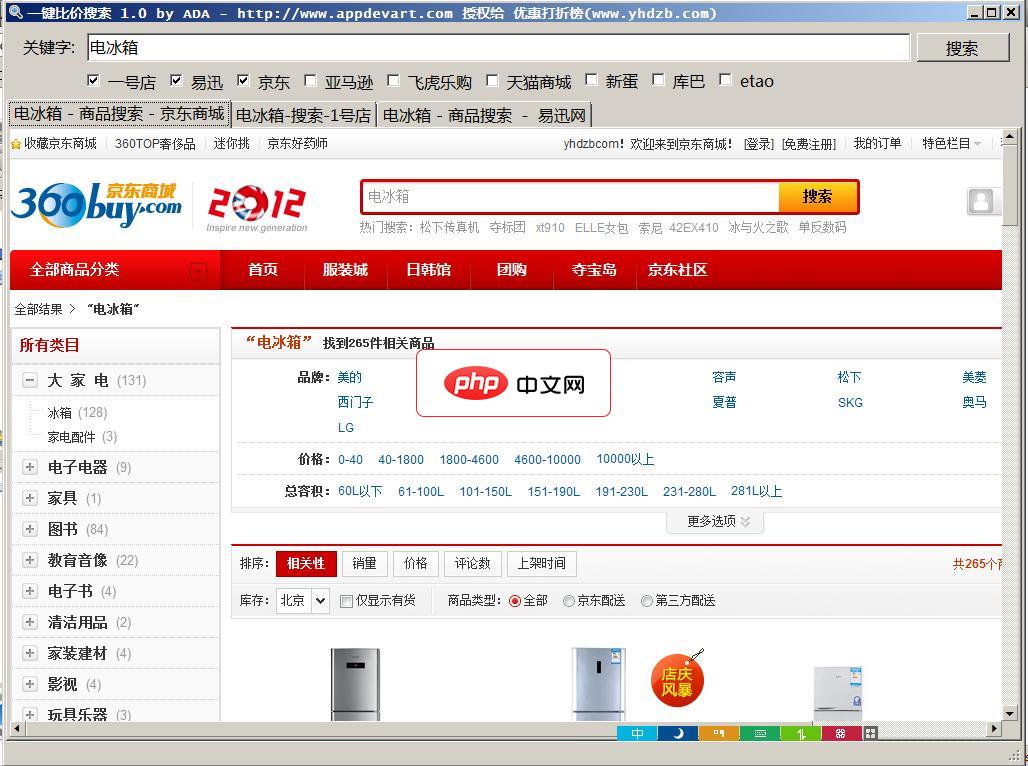Image resolution: width=1028 pixels, height=766 pixels.
Task: Sort results by 销量
Action: (365, 563)
